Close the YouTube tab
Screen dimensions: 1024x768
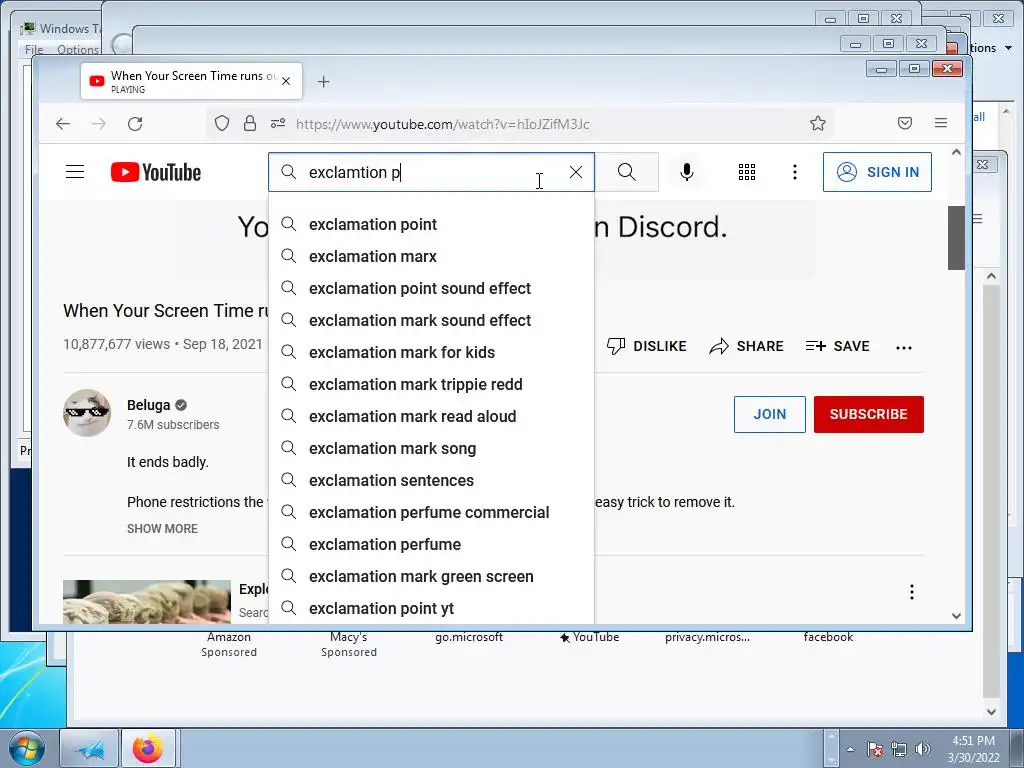(x=286, y=82)
